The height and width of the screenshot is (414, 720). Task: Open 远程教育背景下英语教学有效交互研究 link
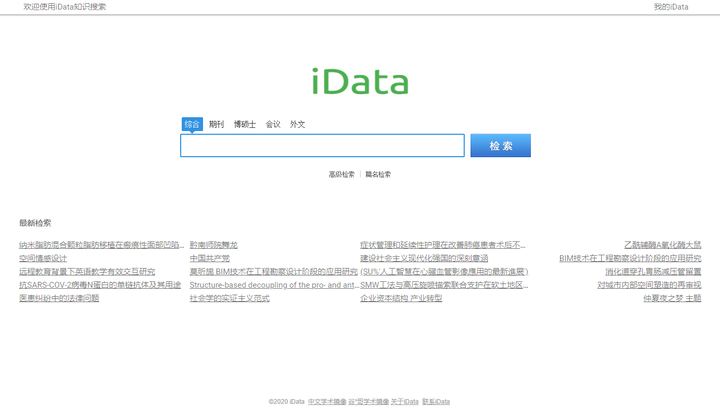point(87,272)
